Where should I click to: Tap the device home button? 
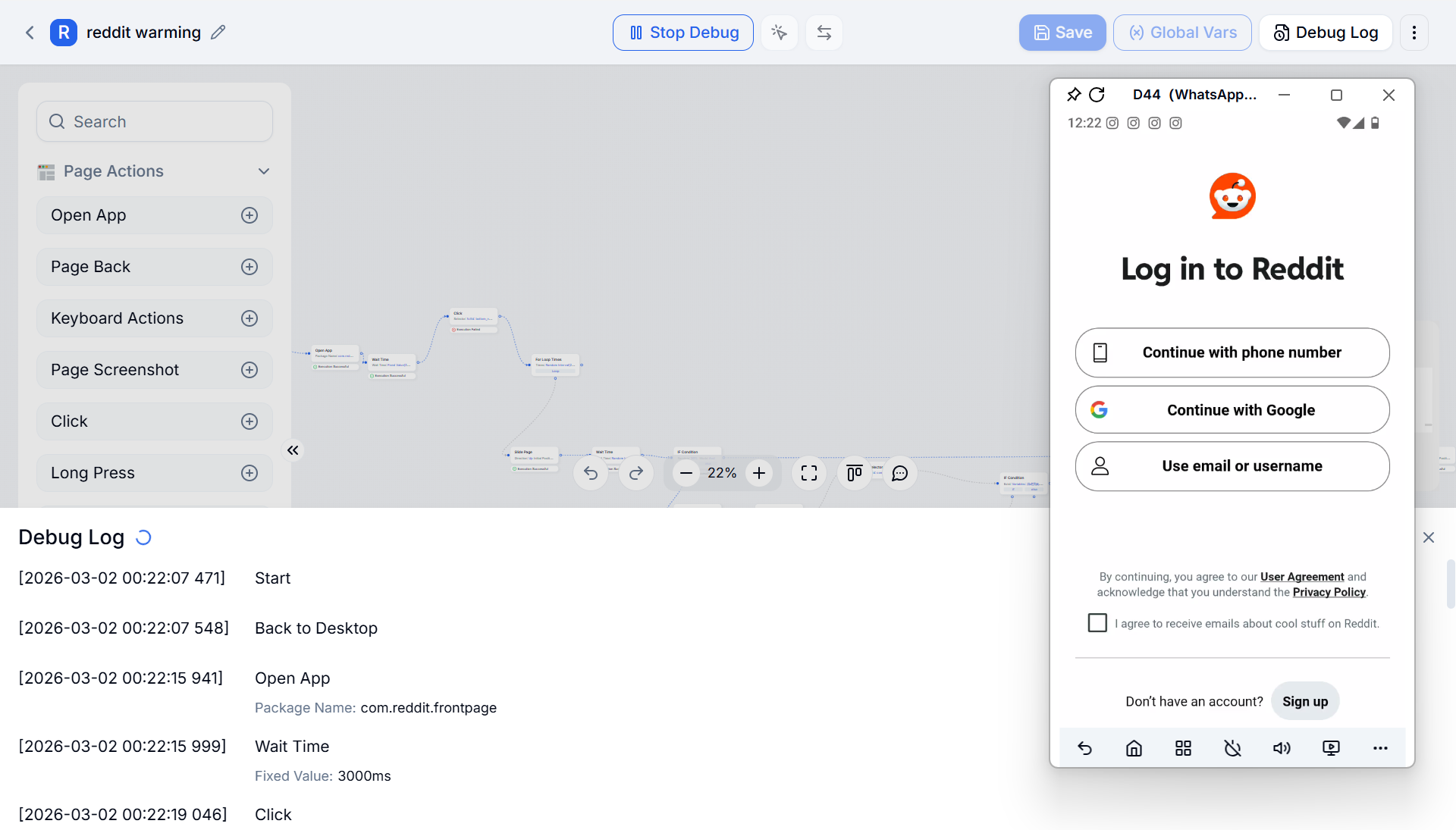[1134, 748]
